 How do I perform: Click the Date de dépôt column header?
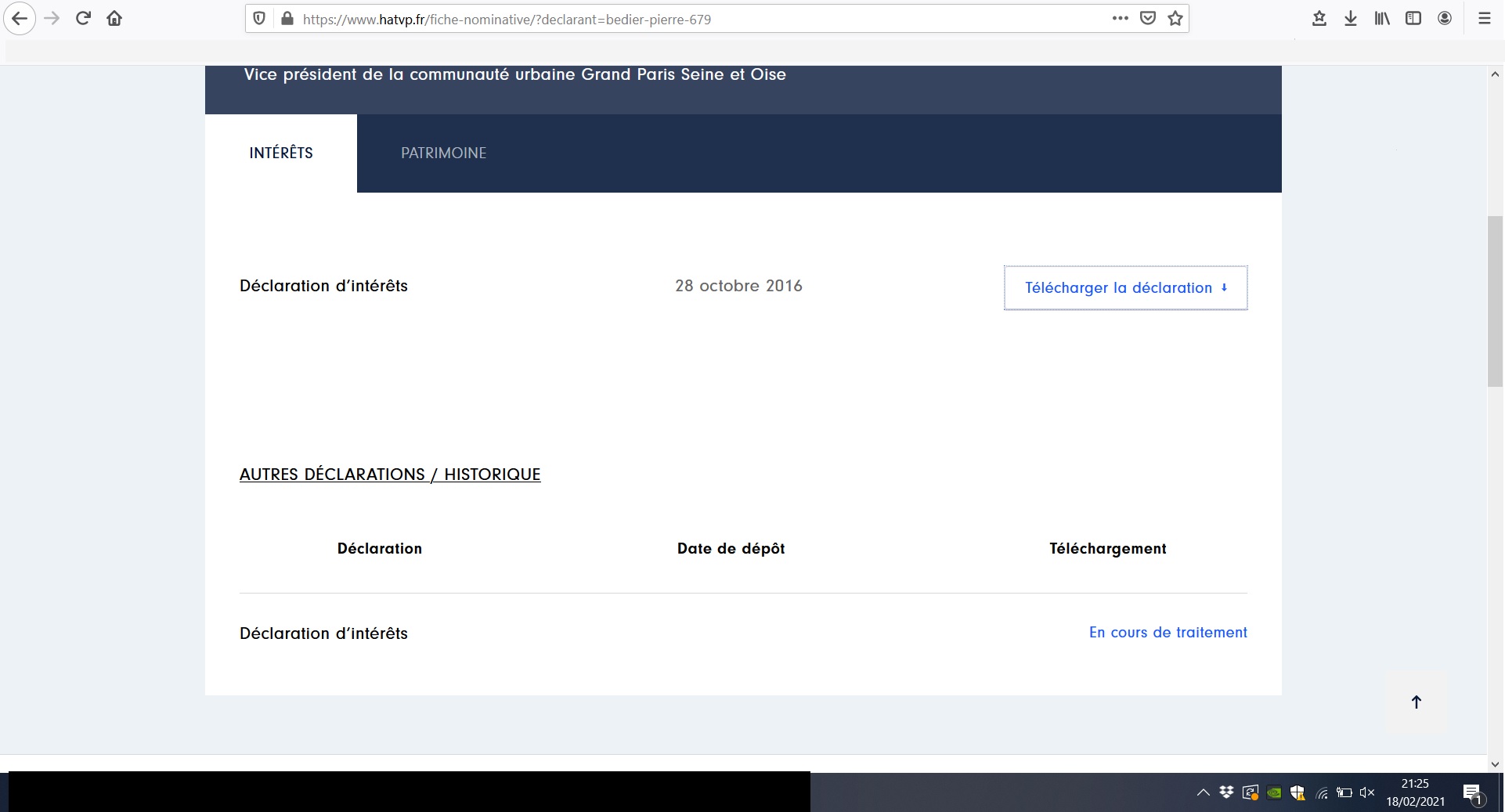coord(731,549)
